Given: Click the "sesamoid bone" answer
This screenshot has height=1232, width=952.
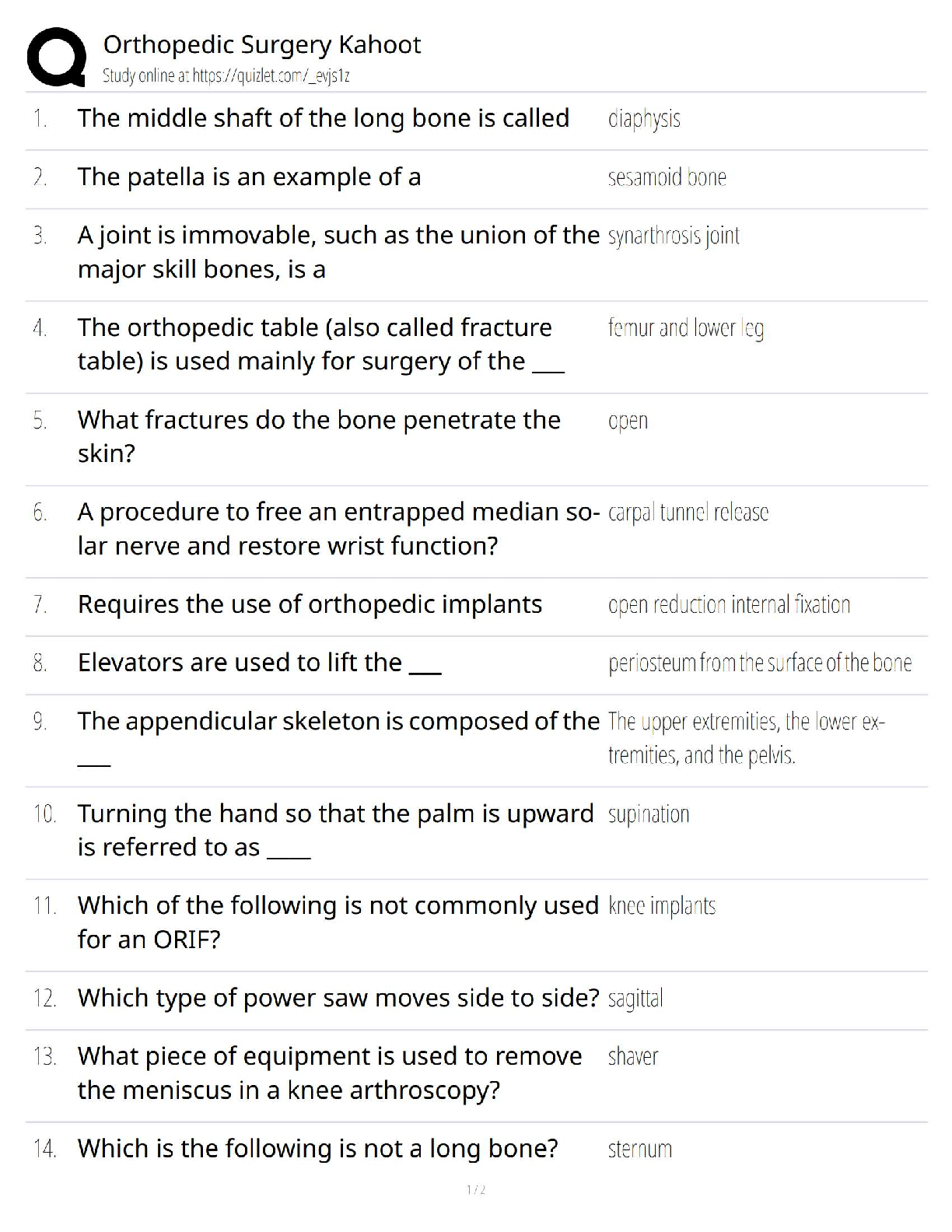Looking at the screenshot, I should (x=667, y=178).
